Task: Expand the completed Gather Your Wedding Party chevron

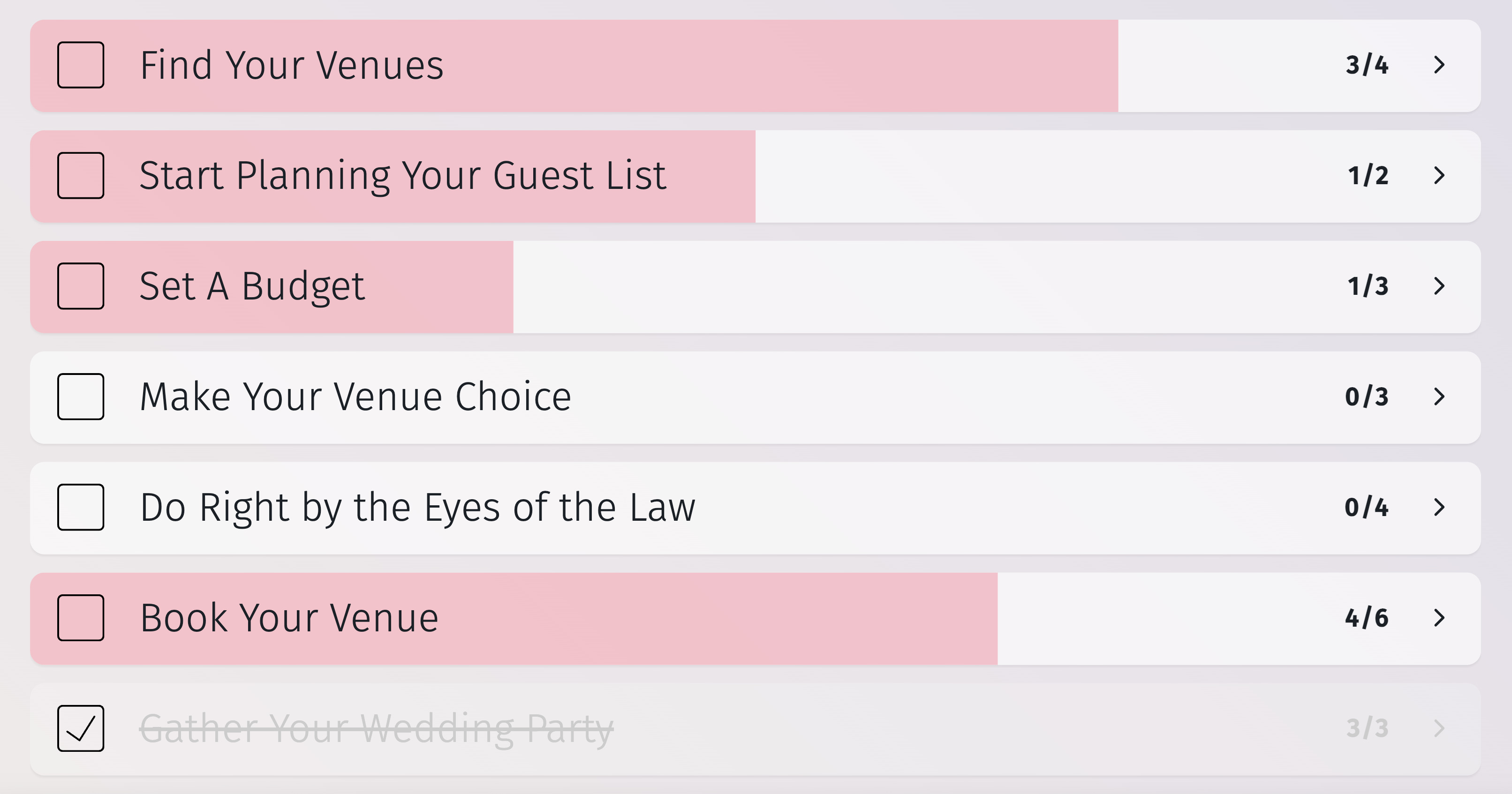Action: [x=1439, y=728]
